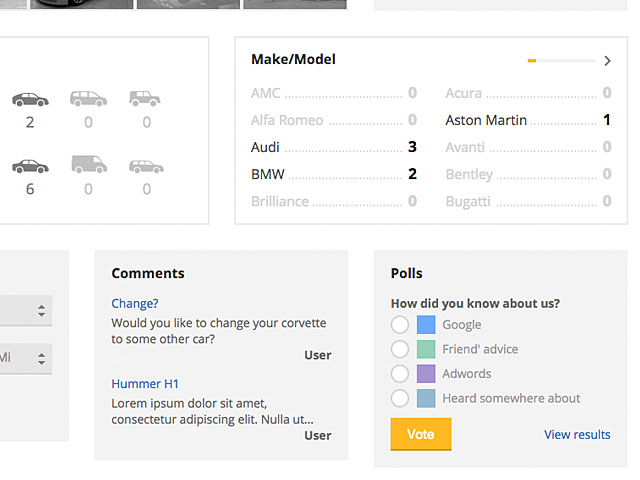
Task: Filter by Aston Martin make
Action: coord(528,120)
